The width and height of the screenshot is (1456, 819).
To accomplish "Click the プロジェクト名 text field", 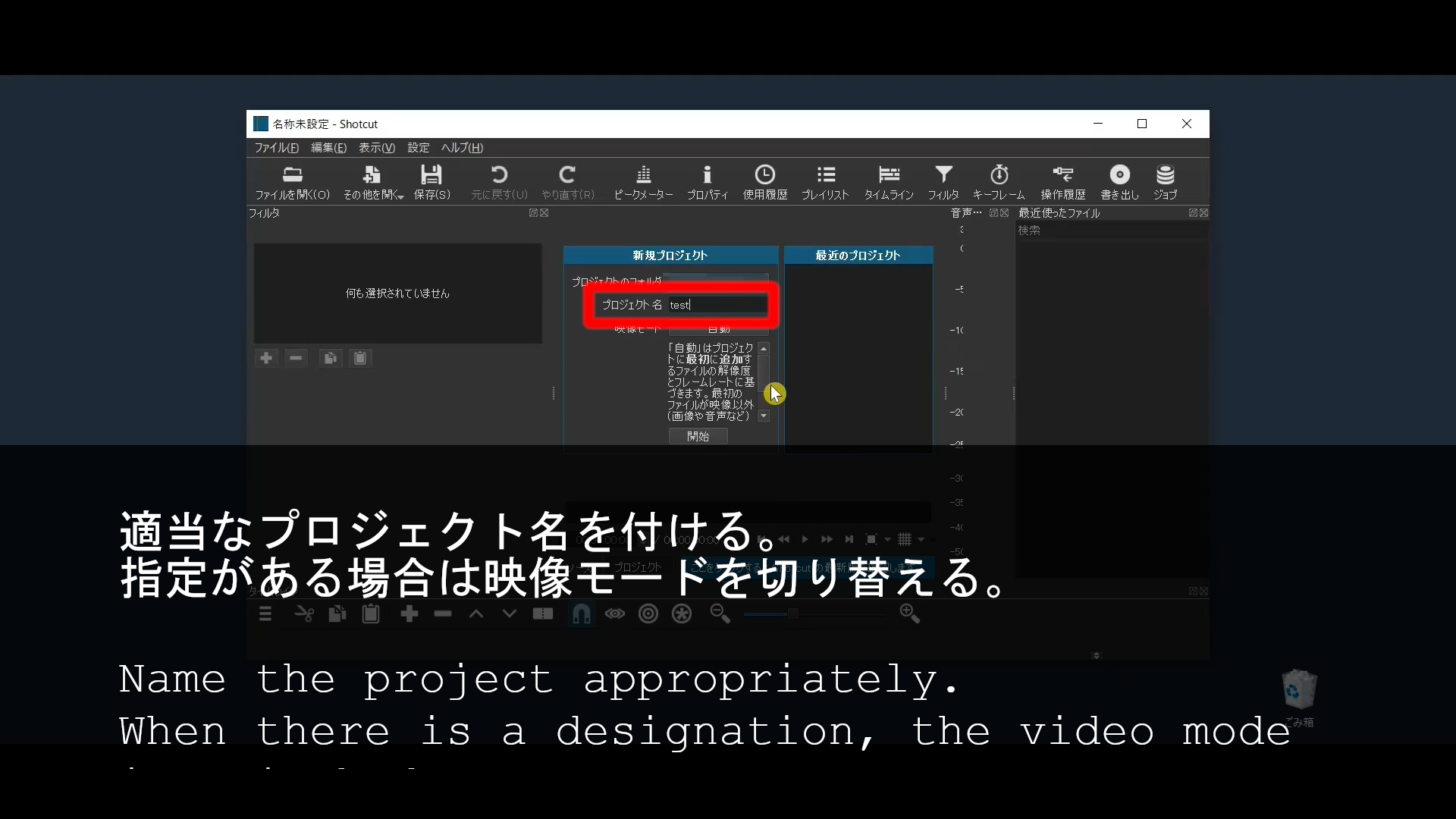I will [x=718, y=305].
